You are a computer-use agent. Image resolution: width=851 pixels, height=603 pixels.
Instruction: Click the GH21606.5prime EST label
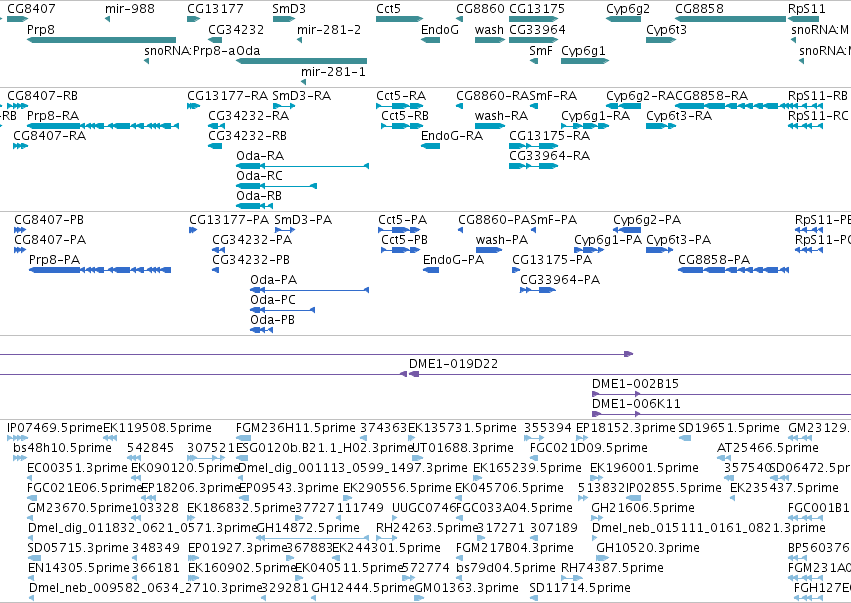[643, 507]
